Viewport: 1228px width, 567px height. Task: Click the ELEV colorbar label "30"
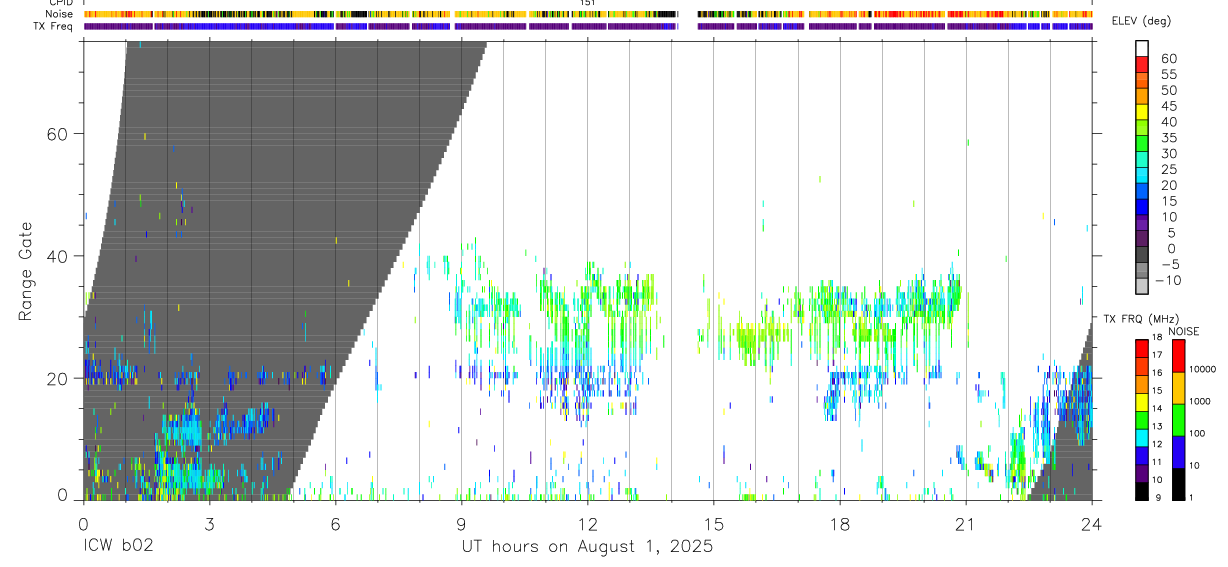[1169, 153]
